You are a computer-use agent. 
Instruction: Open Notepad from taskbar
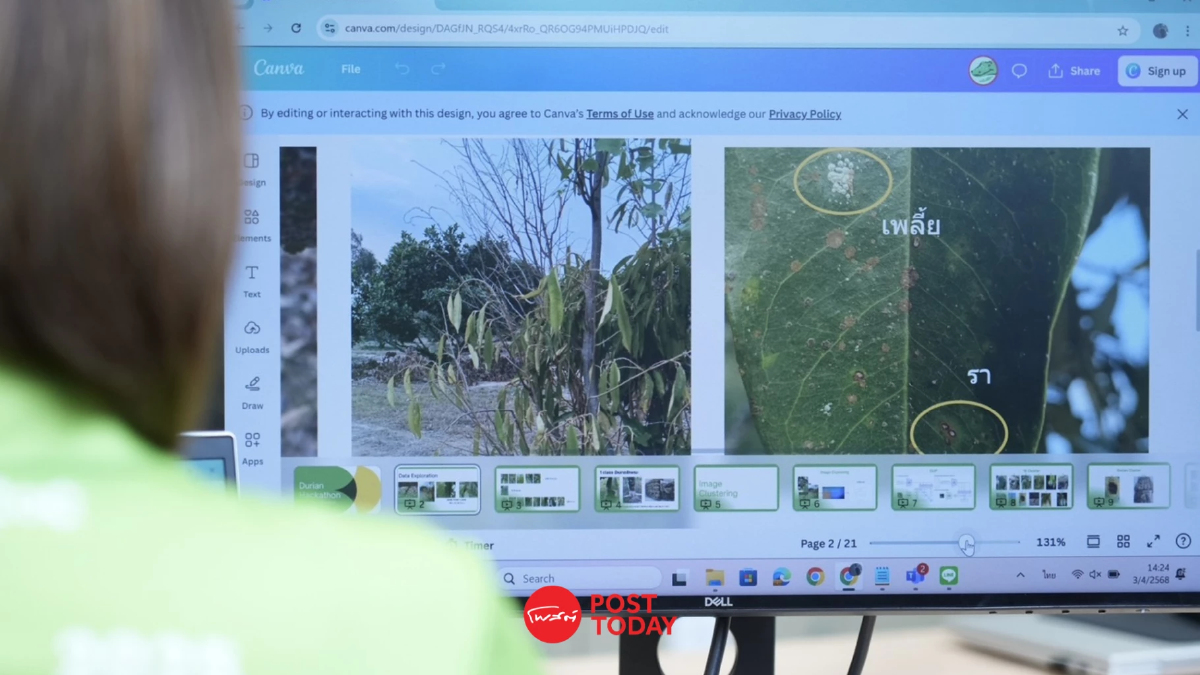[882, 576]
